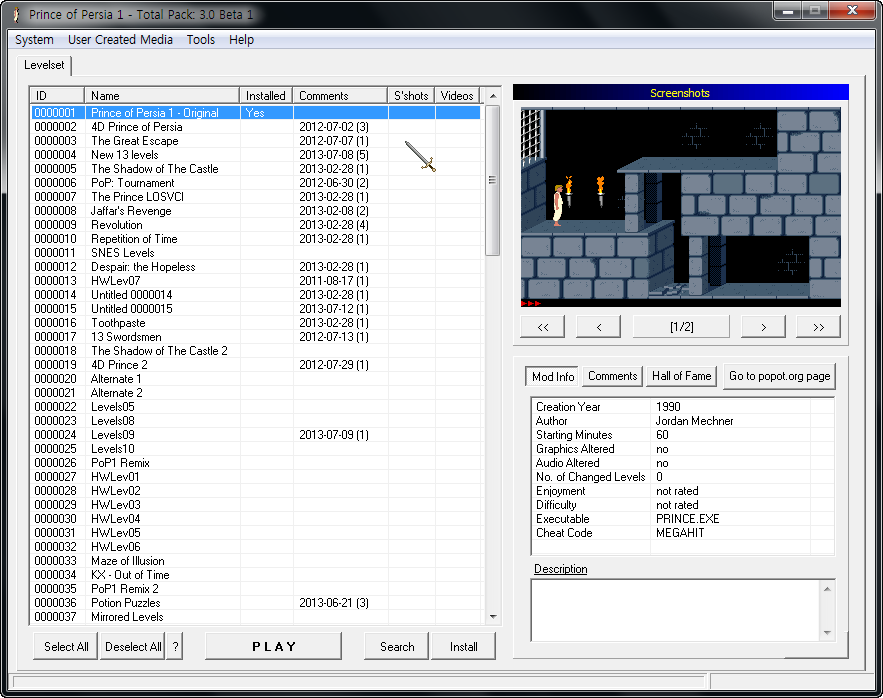Select Repetition of Time row
Image resolution: width=883 pixels, height=698 pixels.
pos(256,239)
